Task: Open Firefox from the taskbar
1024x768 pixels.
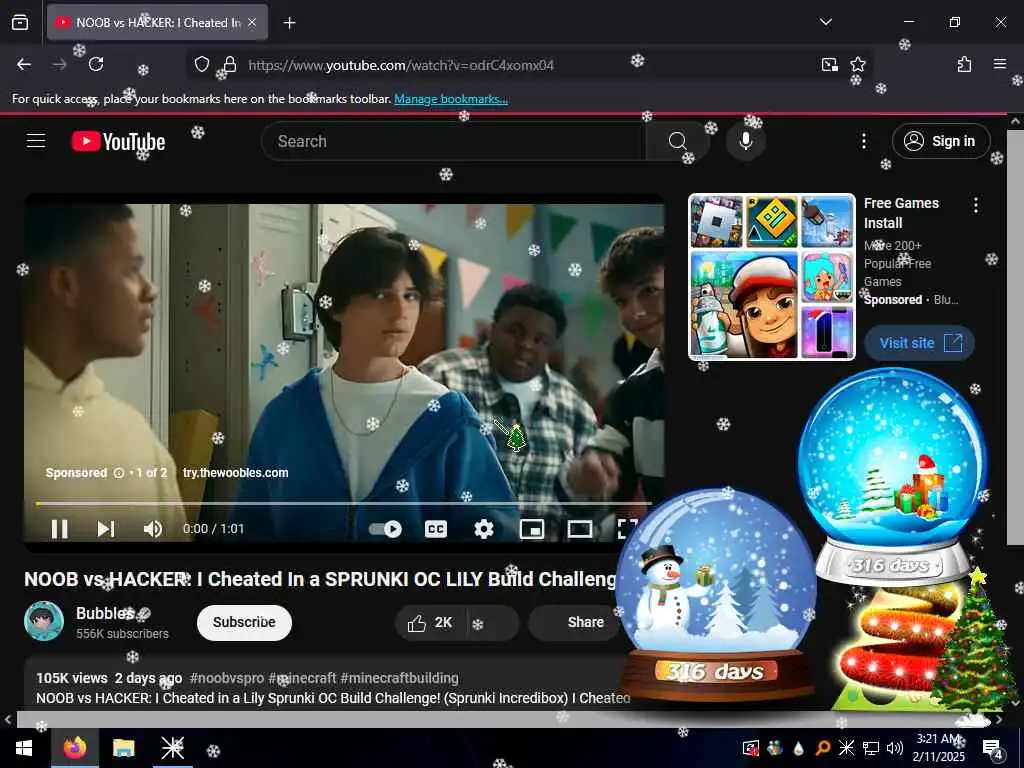Action: (x=75, y=748)
